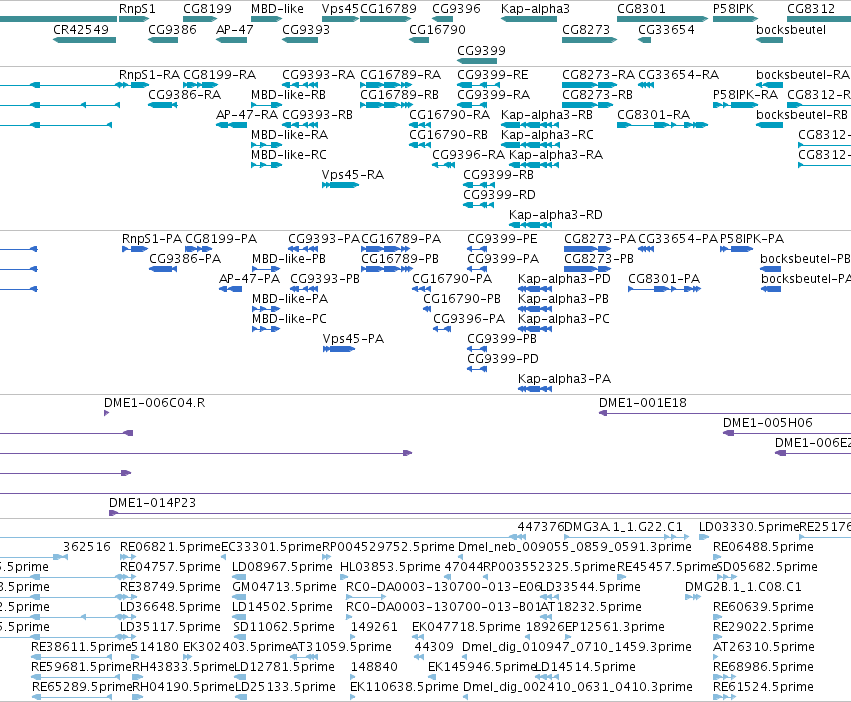Click the Kap-alpha3 gene label
The image size is (851, 702).
(535, 9)
